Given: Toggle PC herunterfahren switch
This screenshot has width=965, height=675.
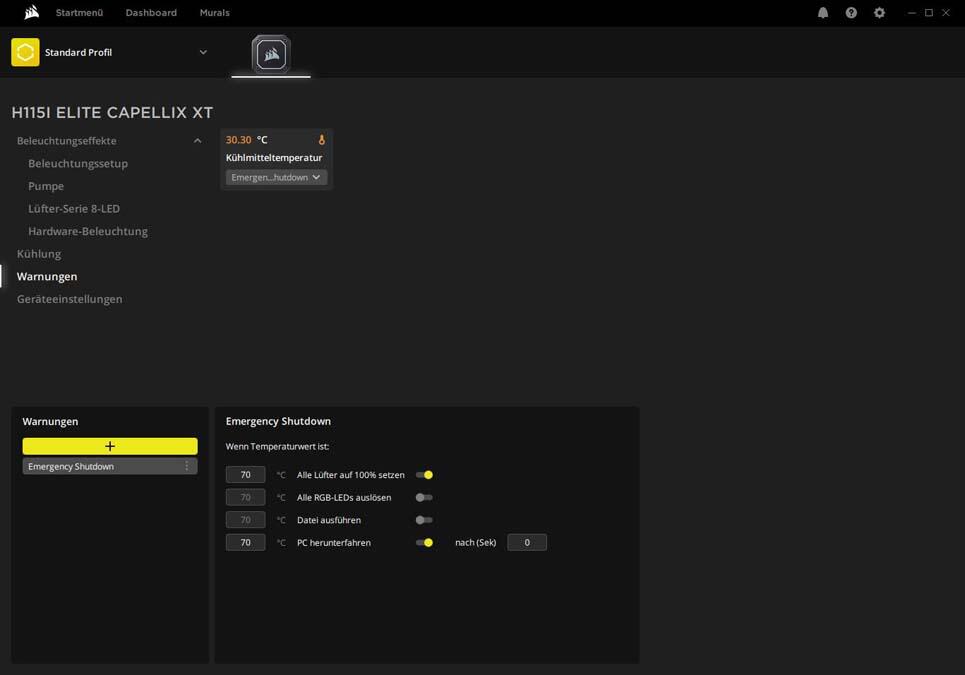Looking at the screenshot, I should [x=424, y=543].
